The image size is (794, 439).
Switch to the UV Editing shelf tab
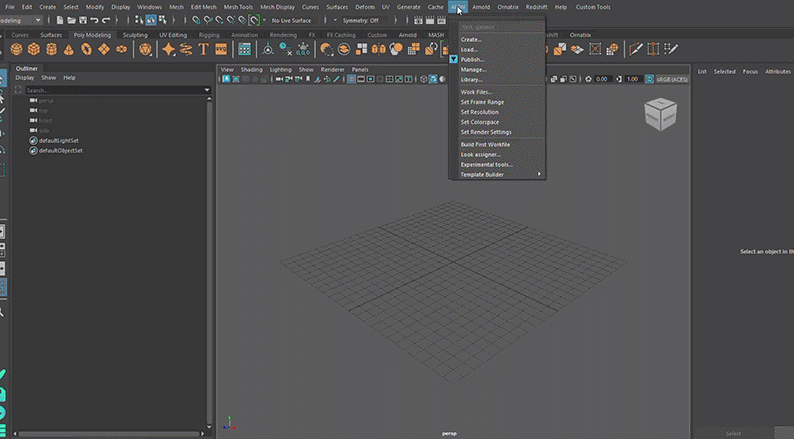point(173,35)
